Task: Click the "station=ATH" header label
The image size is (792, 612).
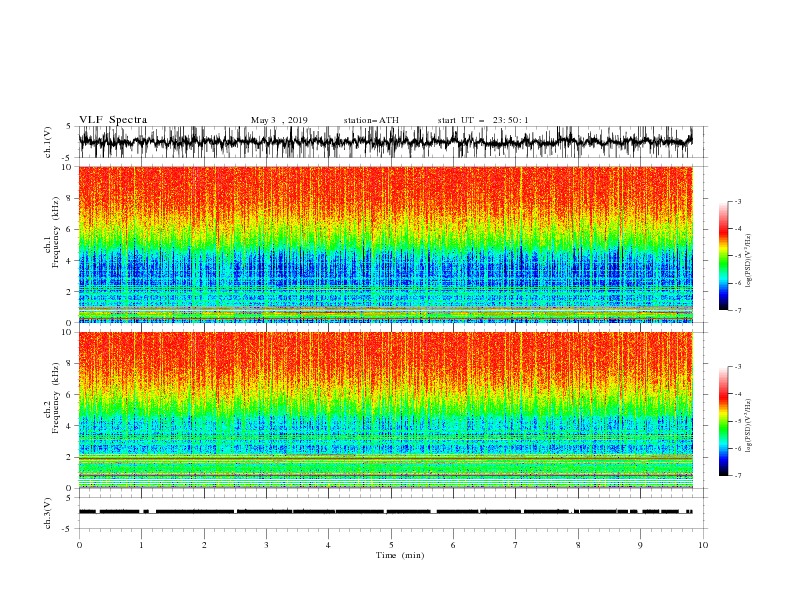Action: (x=371, y=120)
